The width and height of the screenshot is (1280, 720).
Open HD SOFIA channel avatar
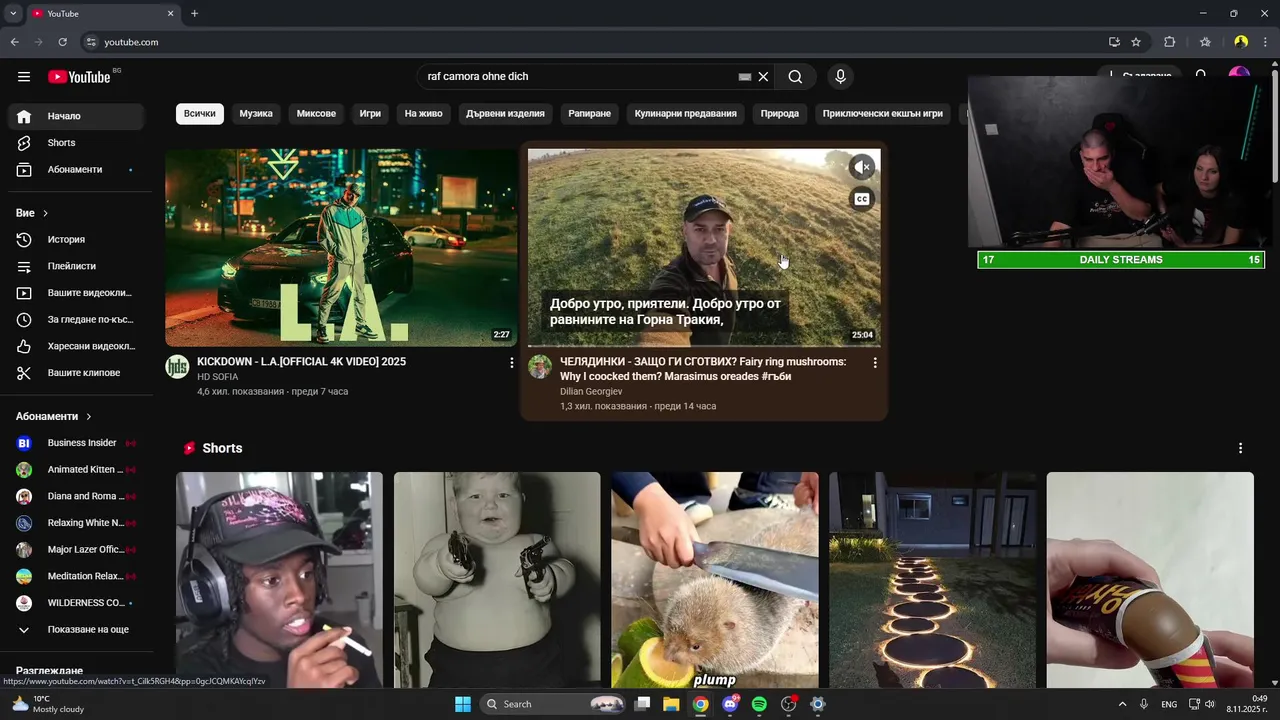[x=177, y=367]
